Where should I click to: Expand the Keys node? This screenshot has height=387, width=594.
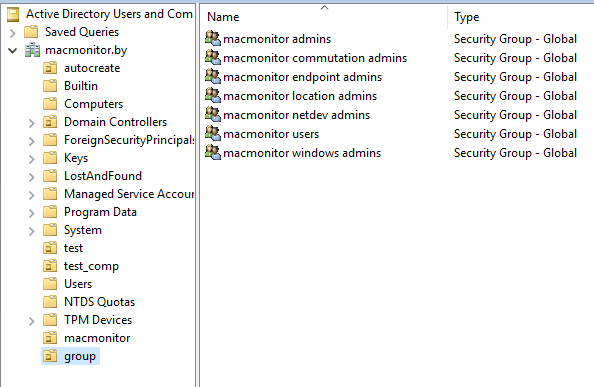[32, 159]
